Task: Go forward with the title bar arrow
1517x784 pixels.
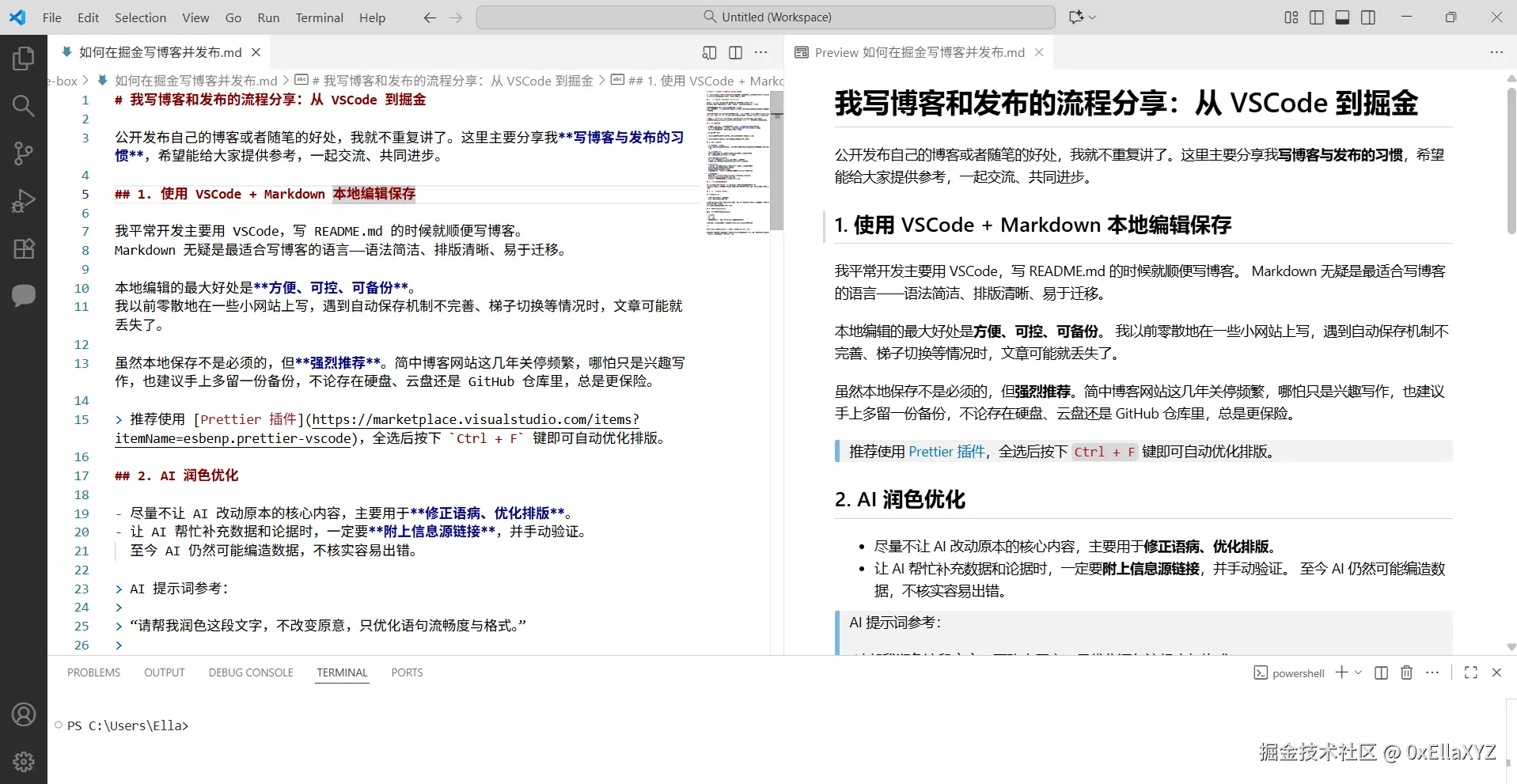Action: pos(456,17)
